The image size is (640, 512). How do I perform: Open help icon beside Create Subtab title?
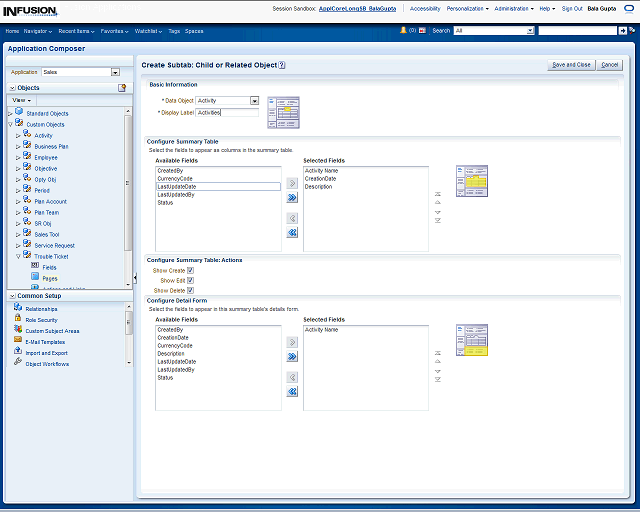(282, 65)
